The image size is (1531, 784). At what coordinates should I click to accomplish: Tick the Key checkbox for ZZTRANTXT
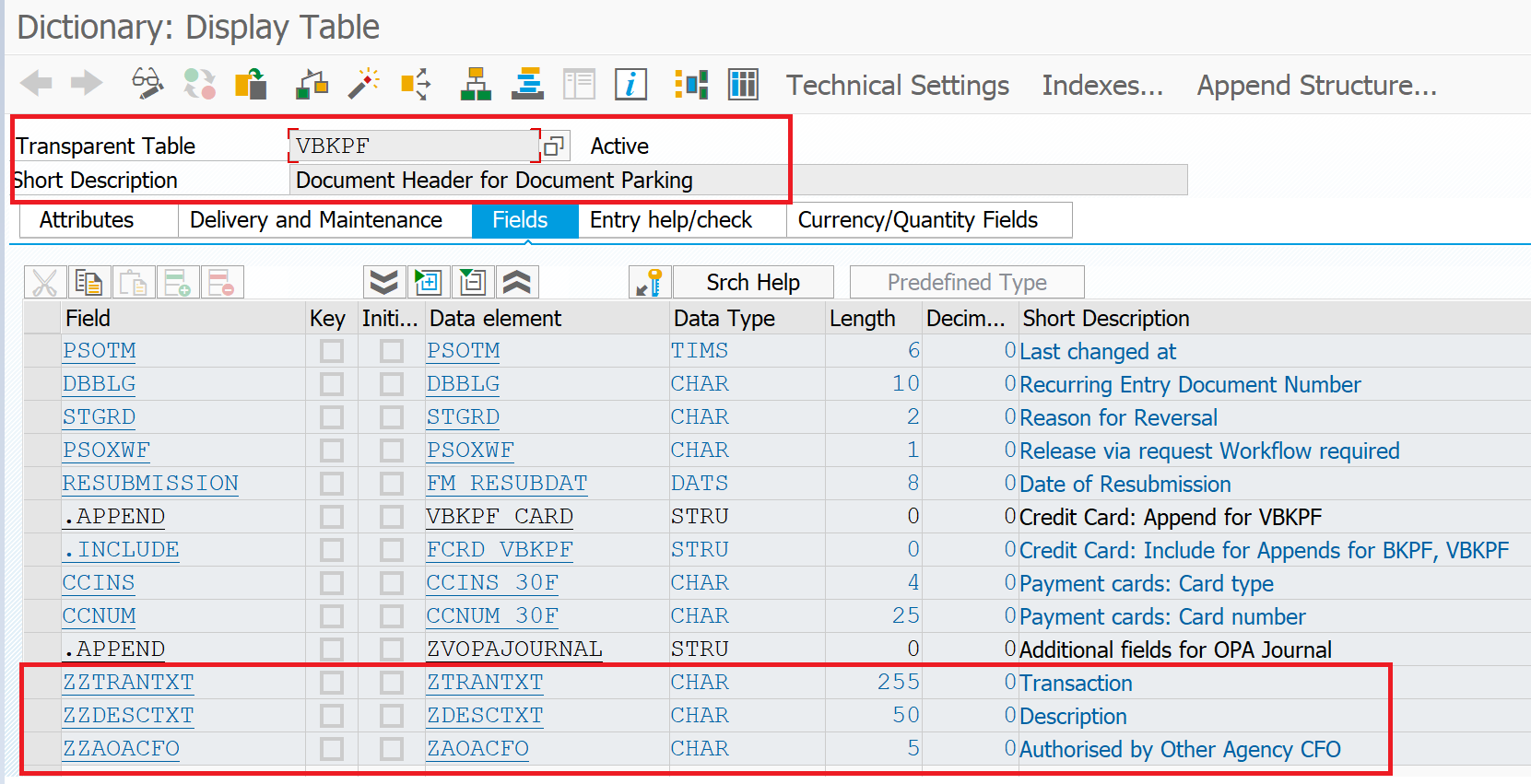point(332,683)
